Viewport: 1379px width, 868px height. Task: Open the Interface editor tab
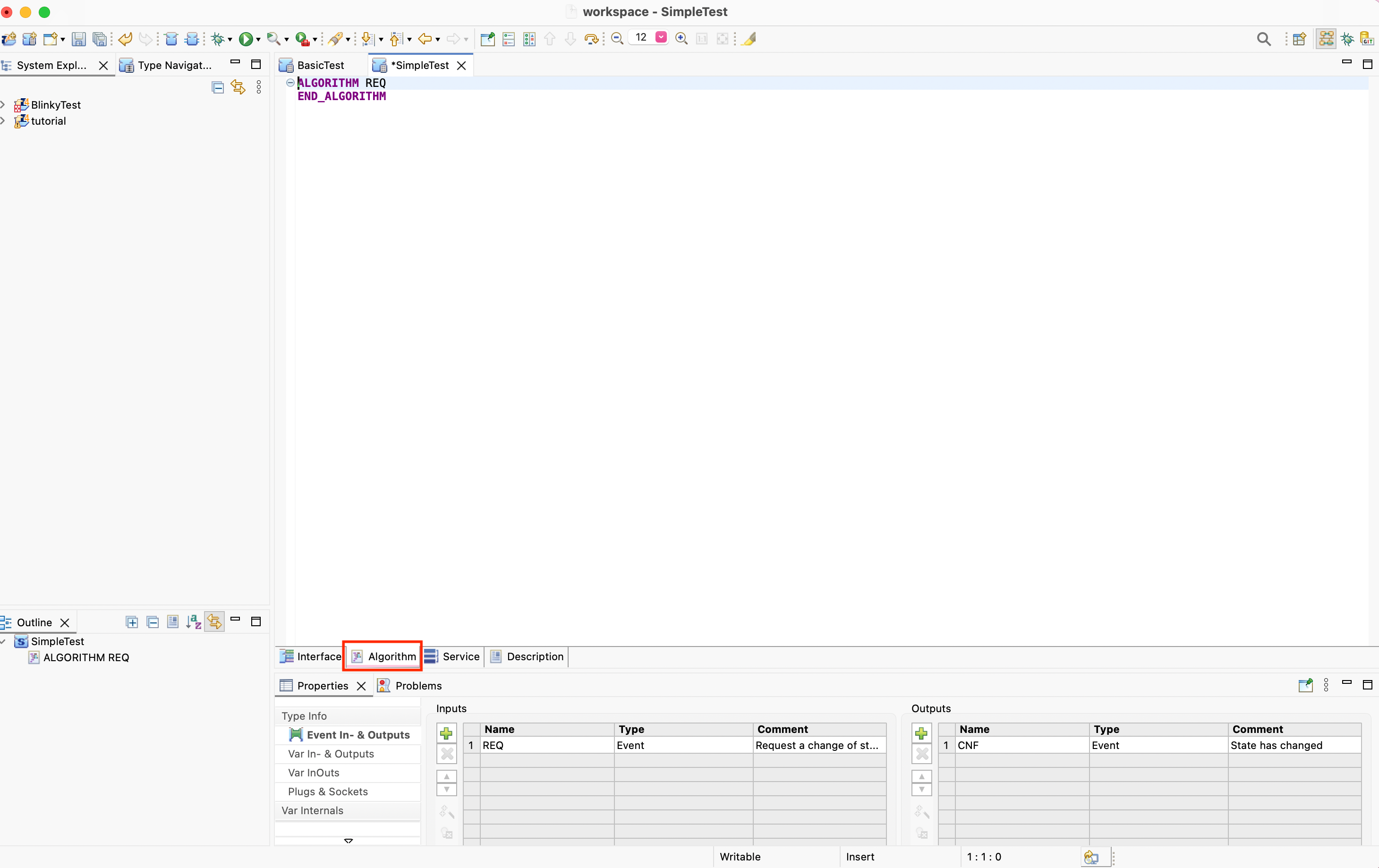[310, 657]
